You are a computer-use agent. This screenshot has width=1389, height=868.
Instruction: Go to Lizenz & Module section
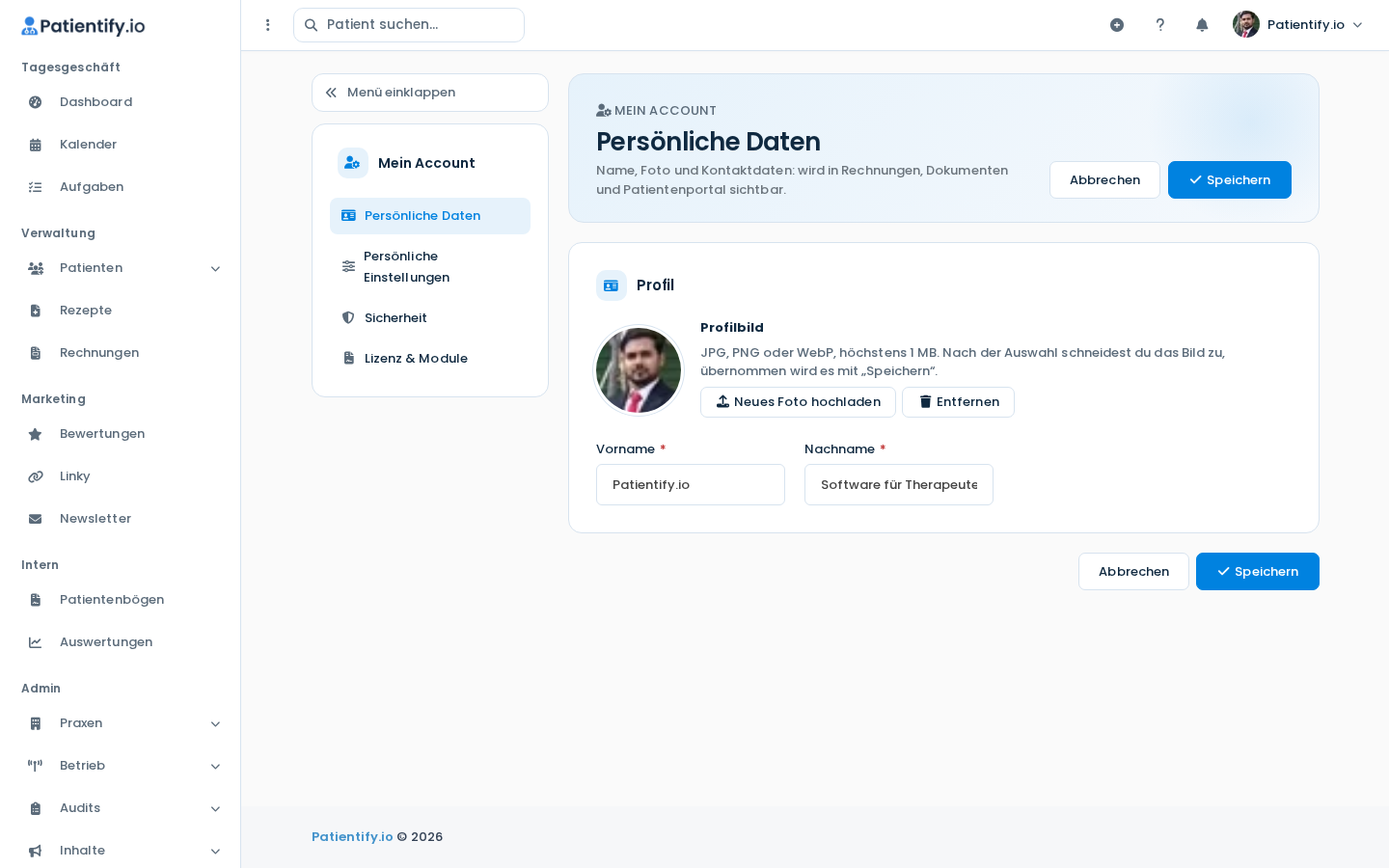tap(430, 359)
